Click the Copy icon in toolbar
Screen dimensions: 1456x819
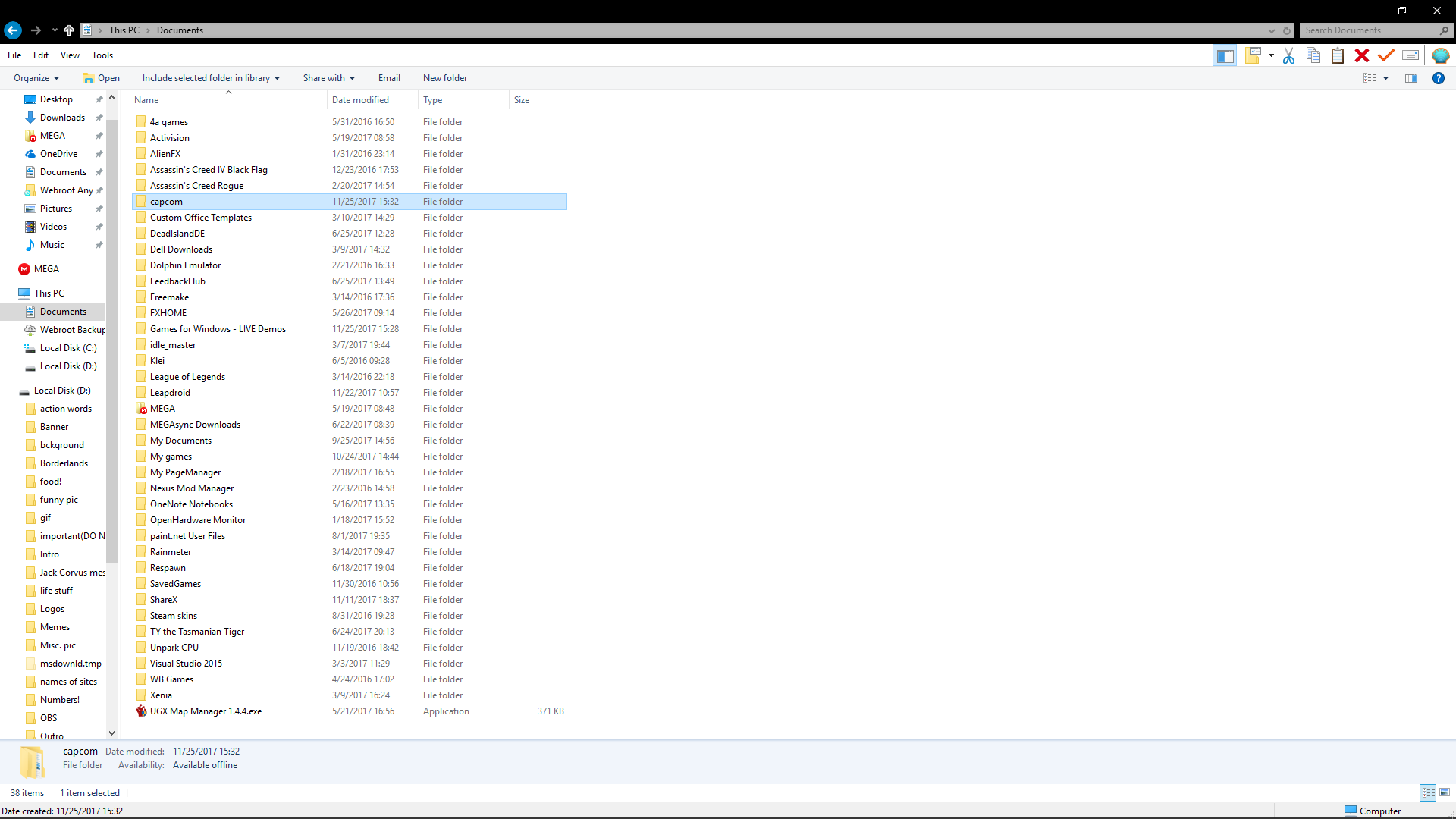1313,55
